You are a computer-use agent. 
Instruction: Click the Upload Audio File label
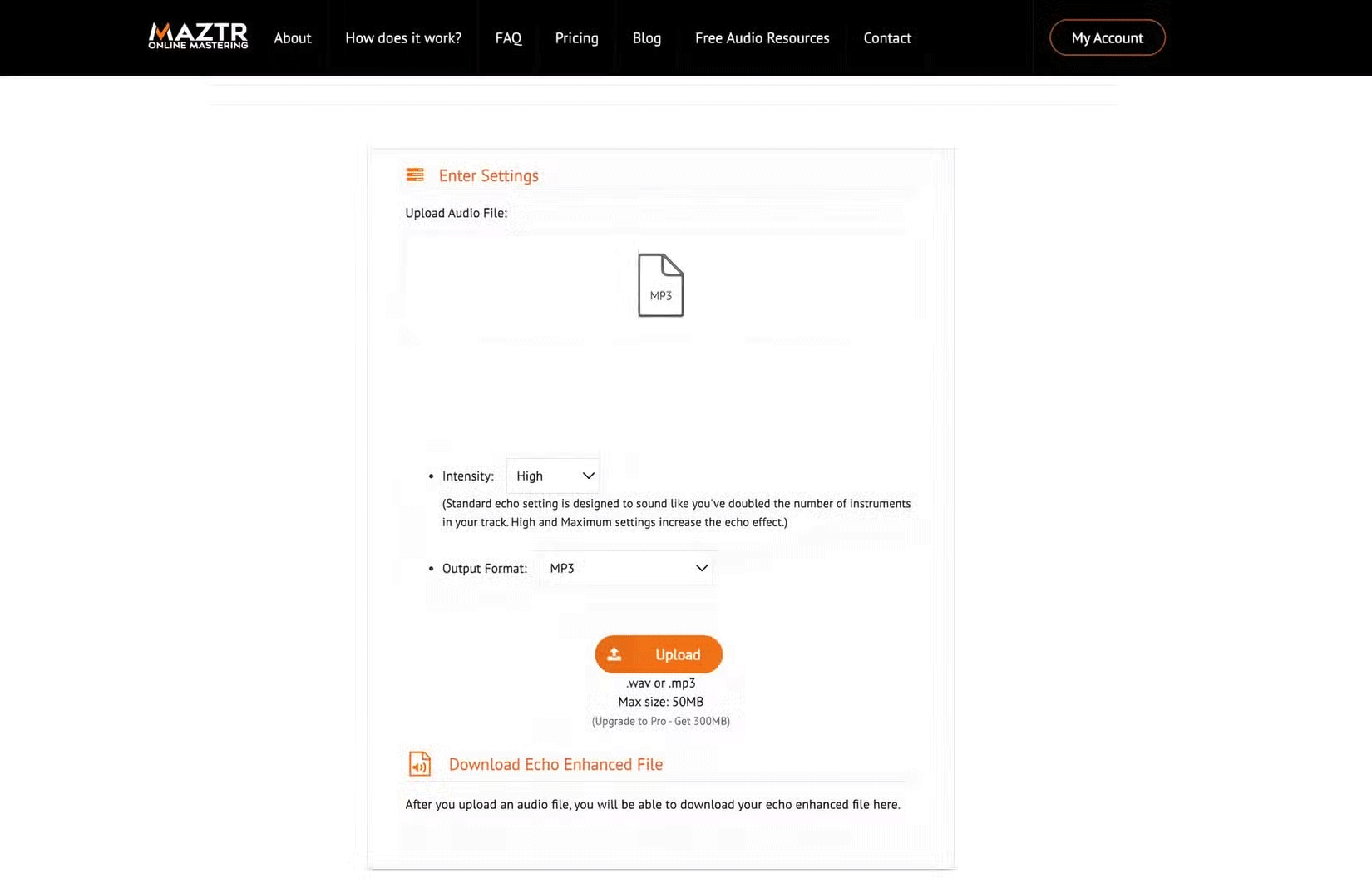click(x=457, y=213)
